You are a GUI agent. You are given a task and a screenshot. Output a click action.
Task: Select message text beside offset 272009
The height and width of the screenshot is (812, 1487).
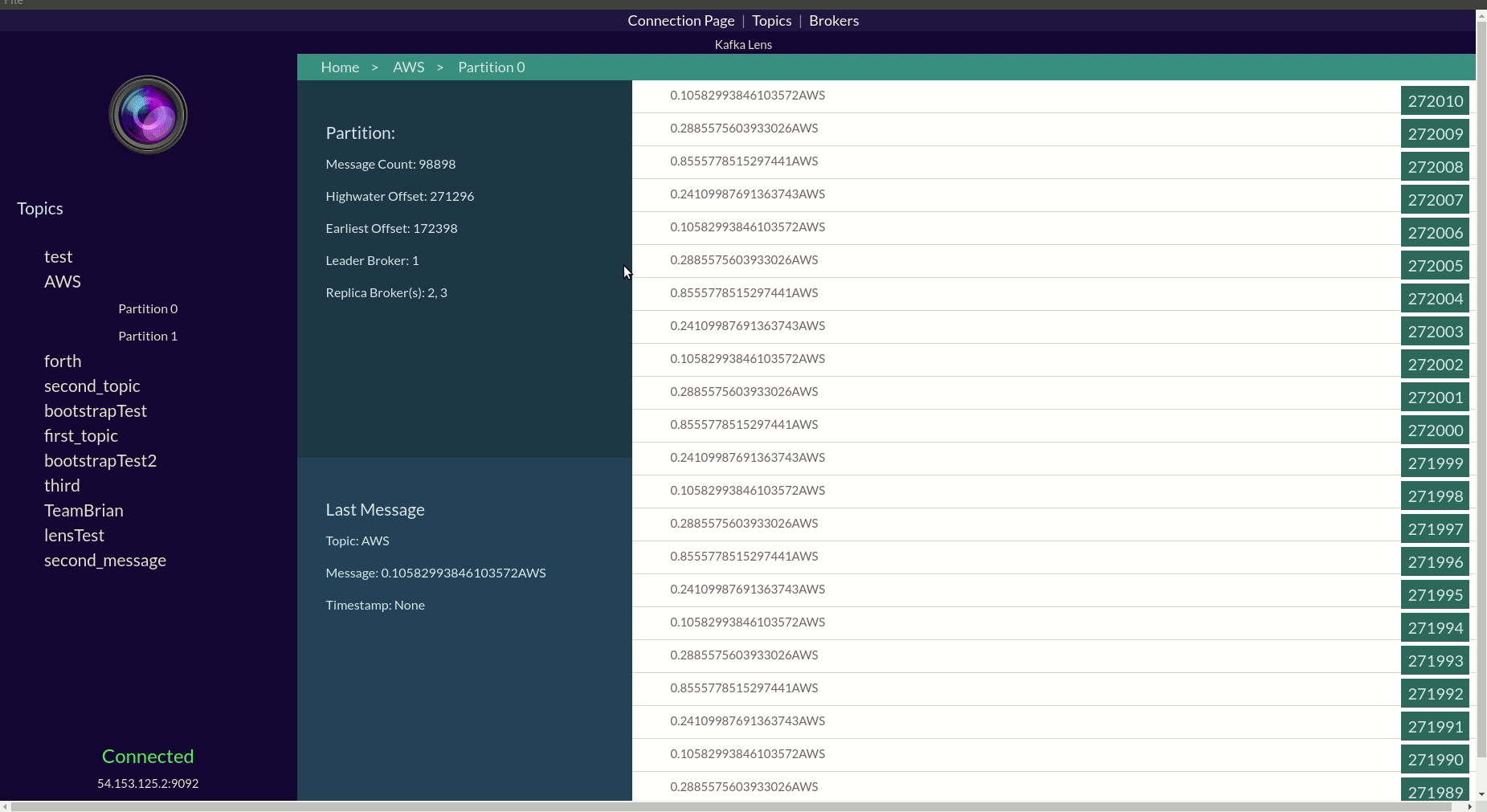pos(744,129)
